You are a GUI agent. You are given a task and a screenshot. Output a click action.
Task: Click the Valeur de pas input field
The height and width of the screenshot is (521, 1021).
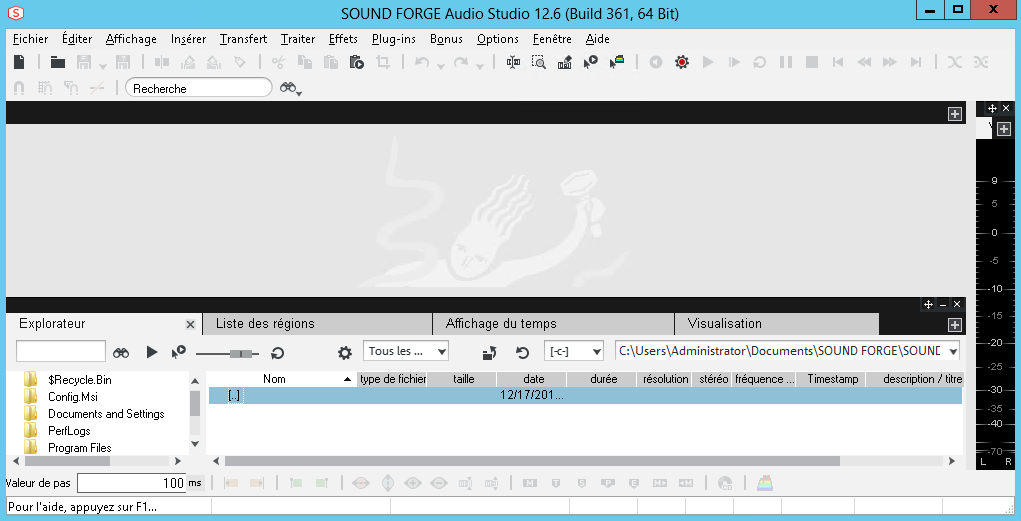(x=132, y=483)
